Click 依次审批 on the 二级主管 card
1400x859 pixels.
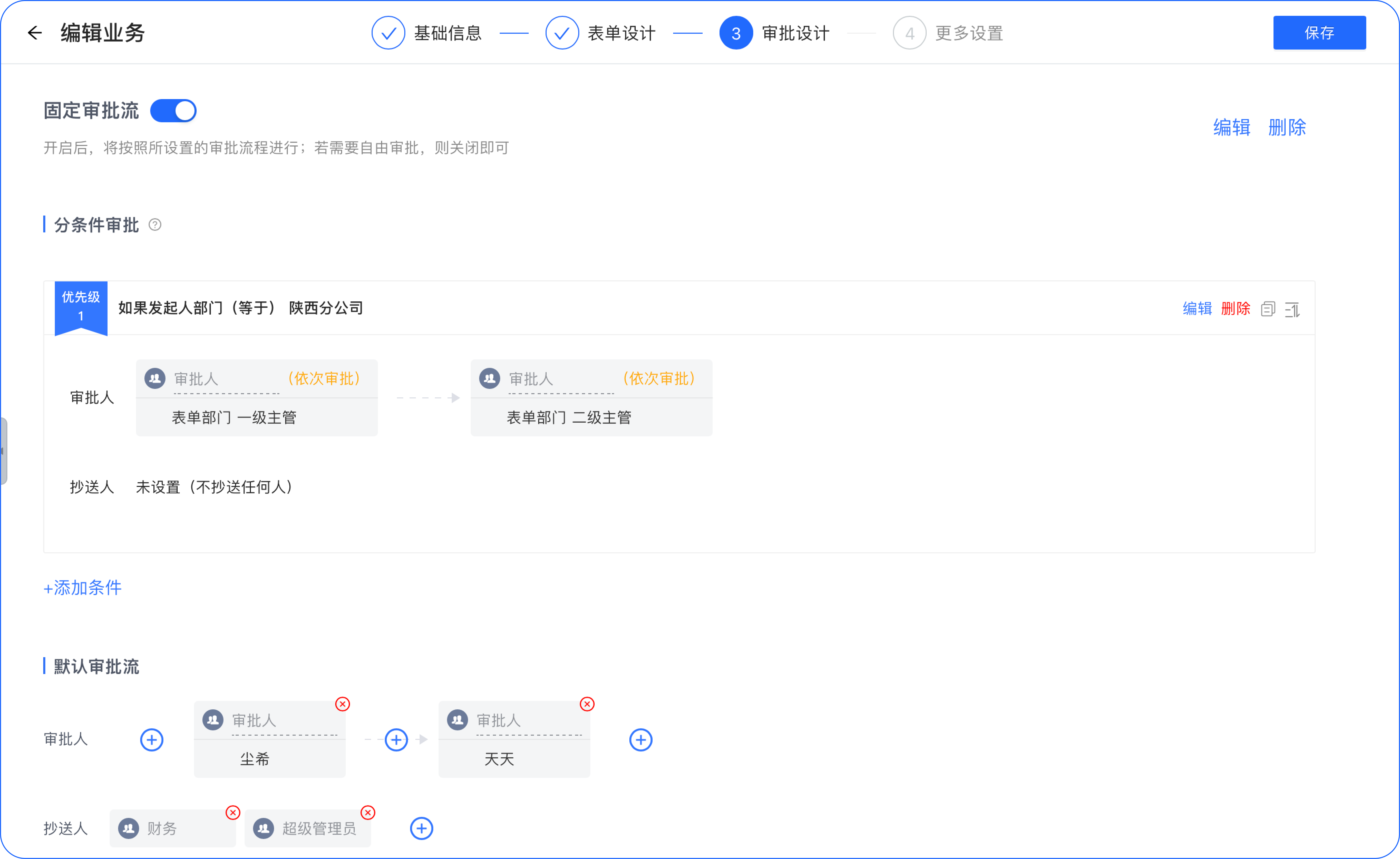click(659, 378)
